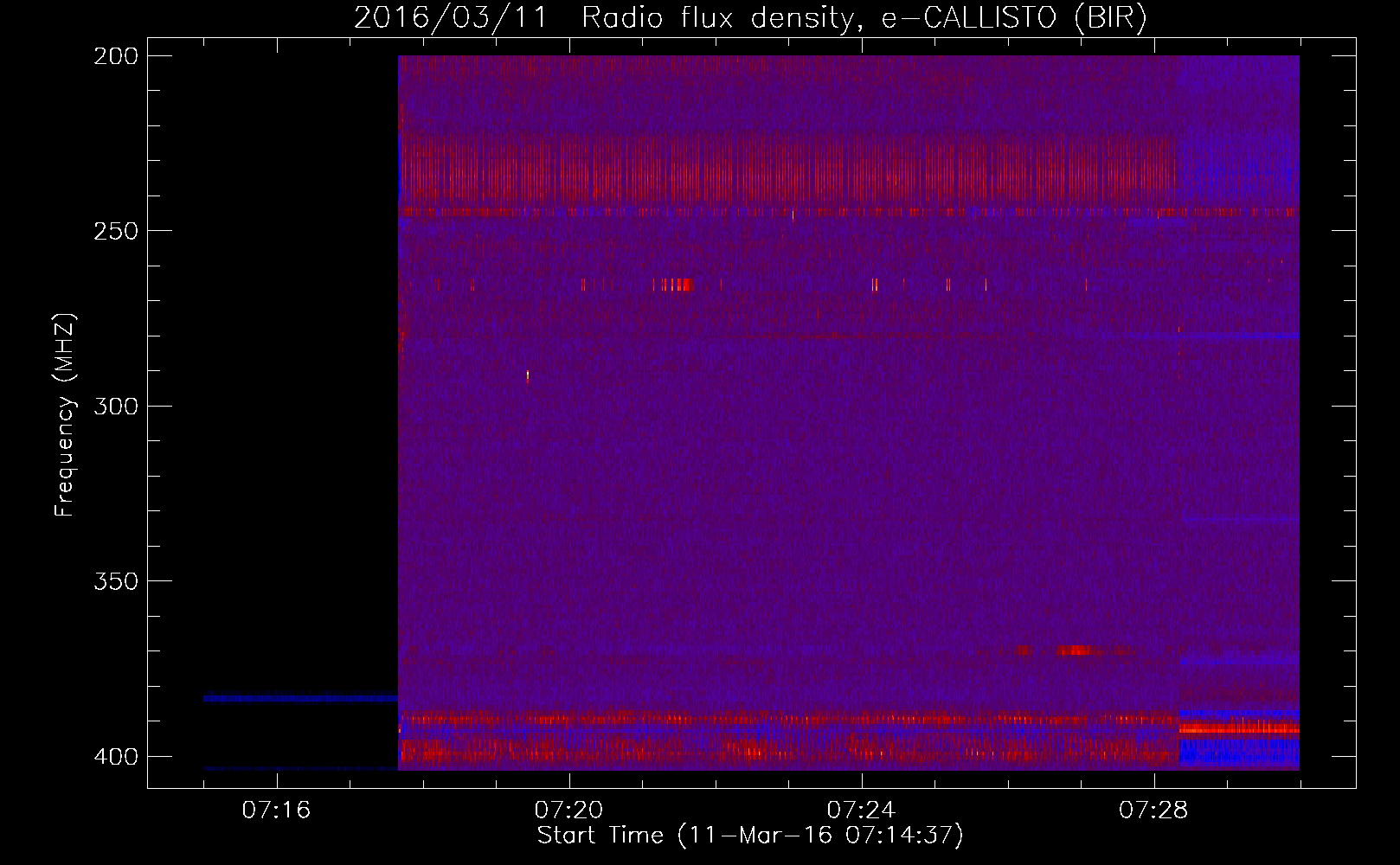The image size is (1400, 865).
Task: Click the 07:28 time tick label
Action: click(1153, 811)
